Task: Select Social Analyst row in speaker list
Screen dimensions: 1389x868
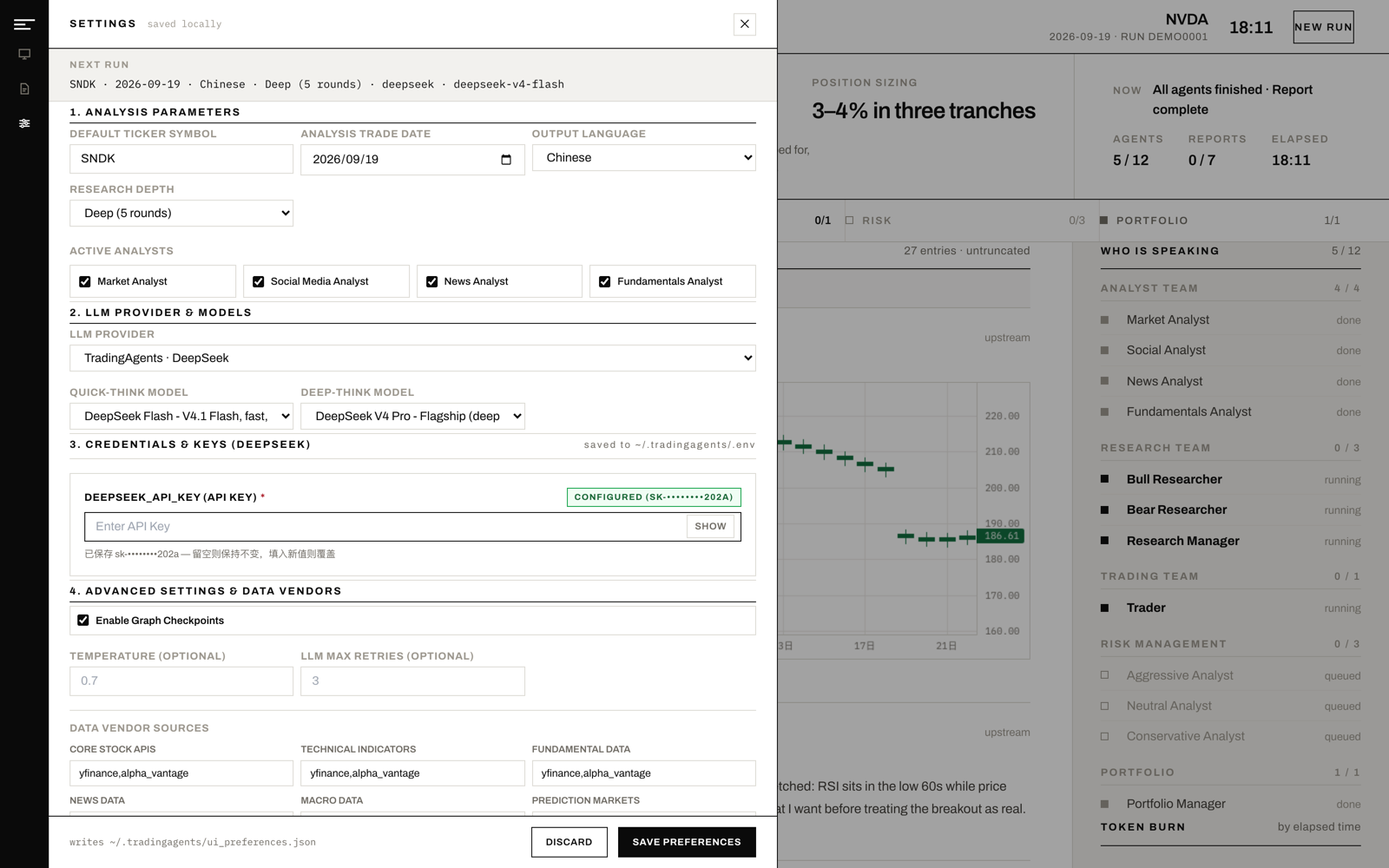Action: click(x=1230, y=351)
